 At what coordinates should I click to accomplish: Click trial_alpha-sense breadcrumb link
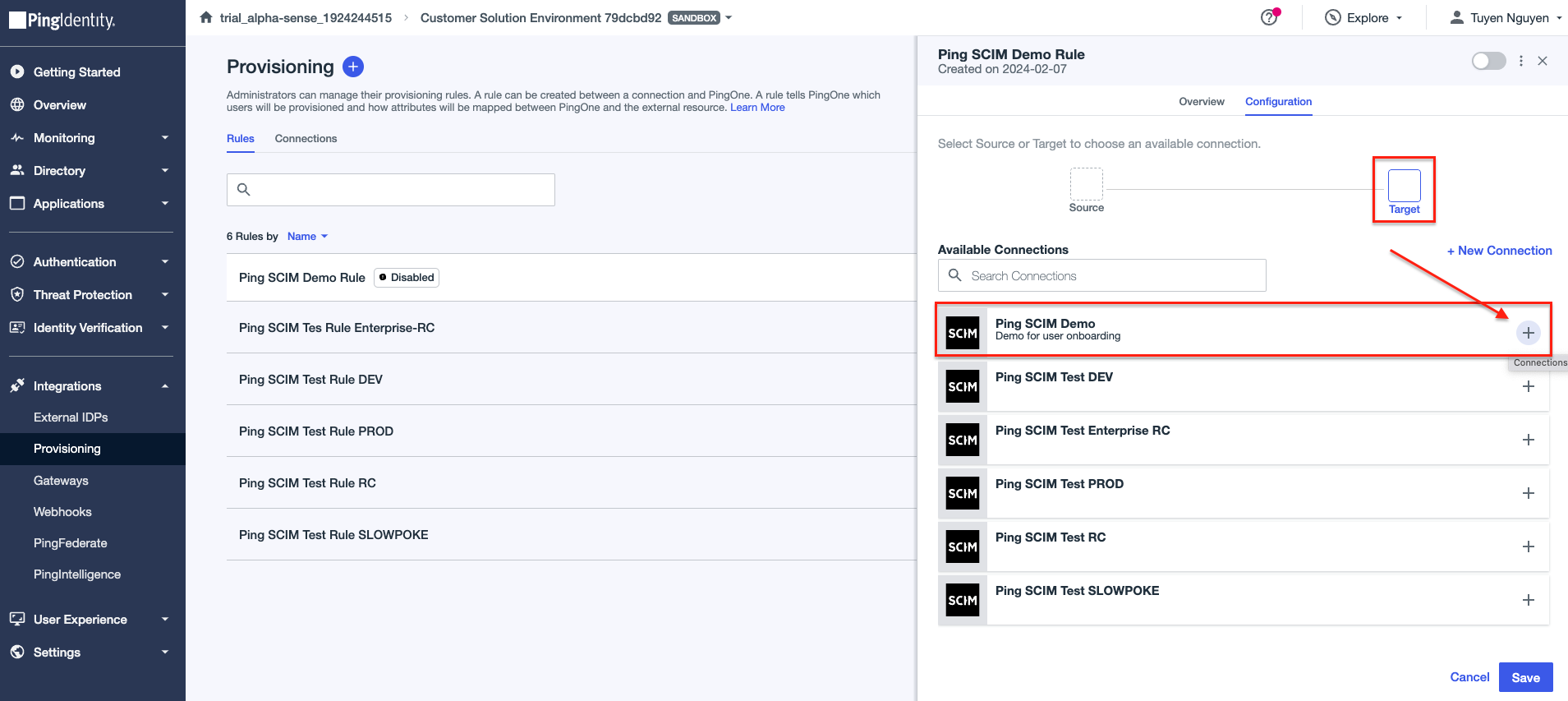[306, 17]
